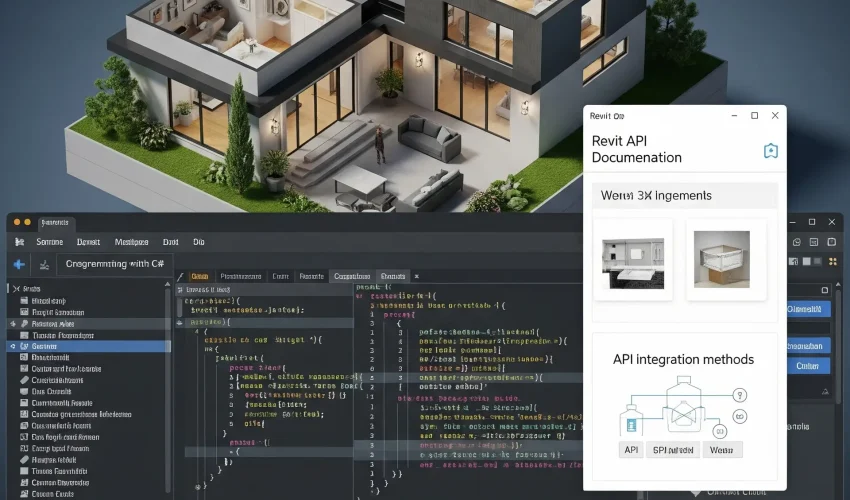Collapse the top sidebar section header
The image size is (850, 500).
pos(16,289)
